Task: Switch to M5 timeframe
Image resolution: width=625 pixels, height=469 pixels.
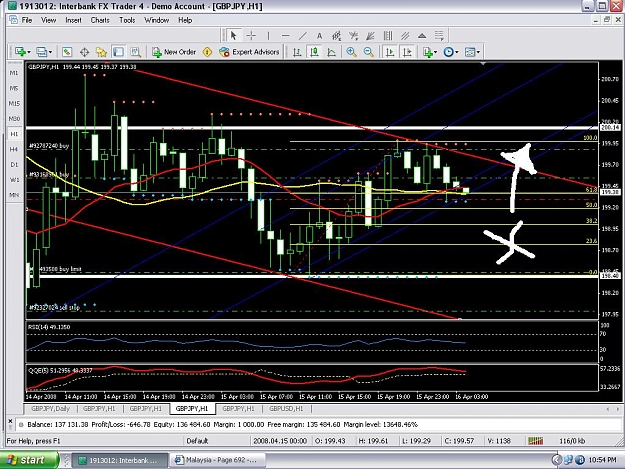Action: click(14, 88)
